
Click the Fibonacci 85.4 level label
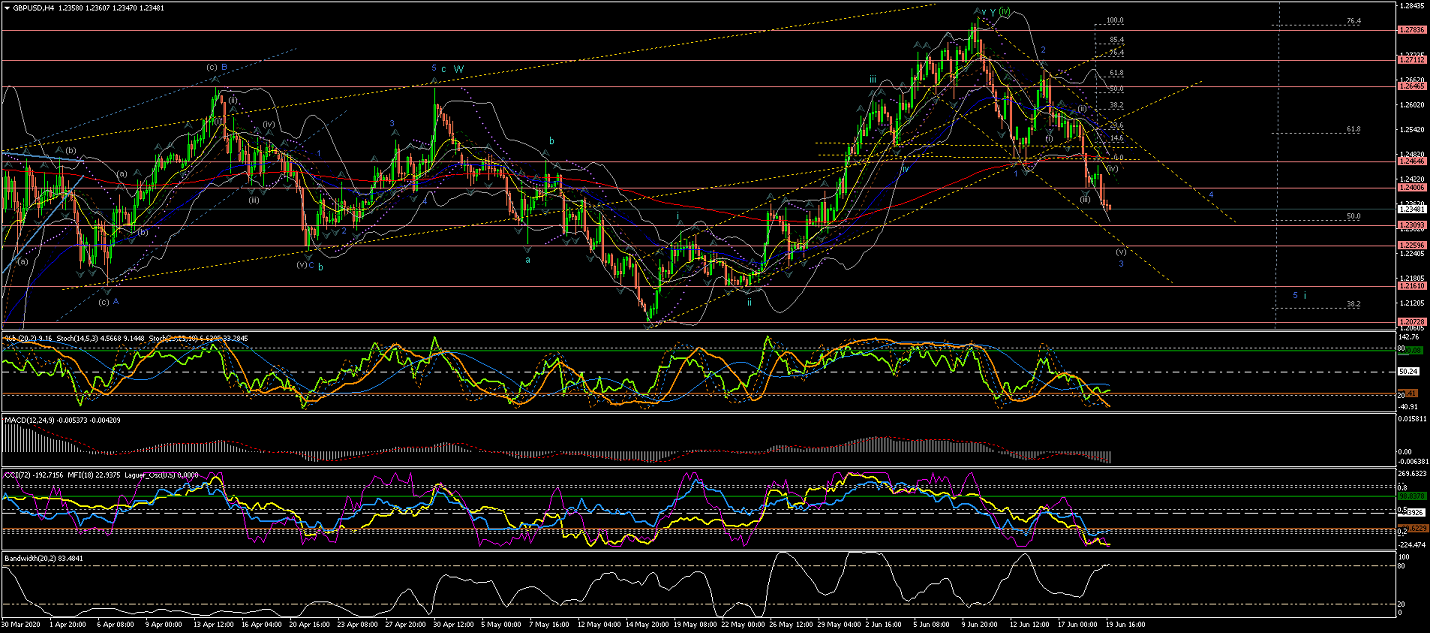click(x=1117, y=40)
